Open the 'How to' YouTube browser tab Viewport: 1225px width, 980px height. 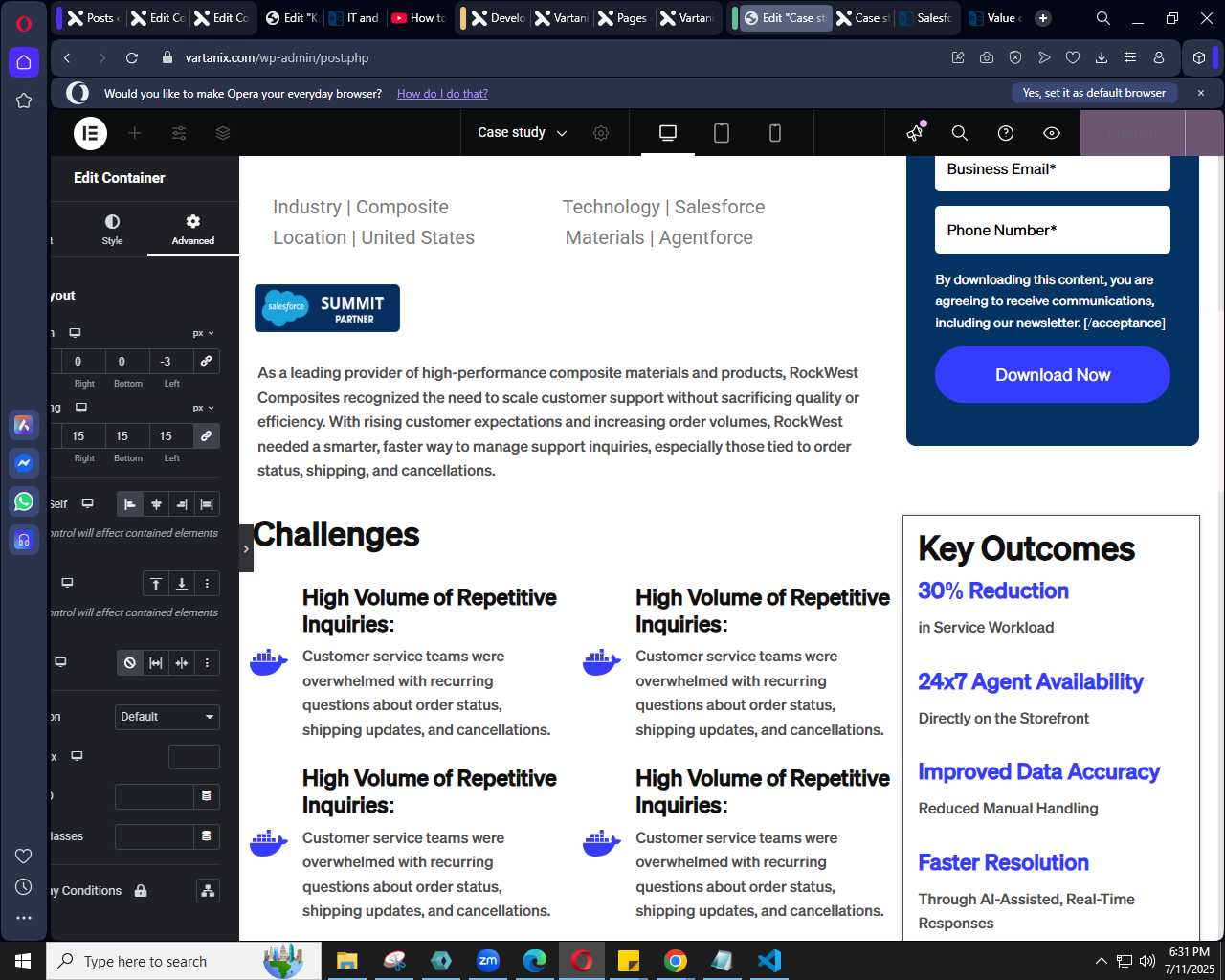click(418, 17)
